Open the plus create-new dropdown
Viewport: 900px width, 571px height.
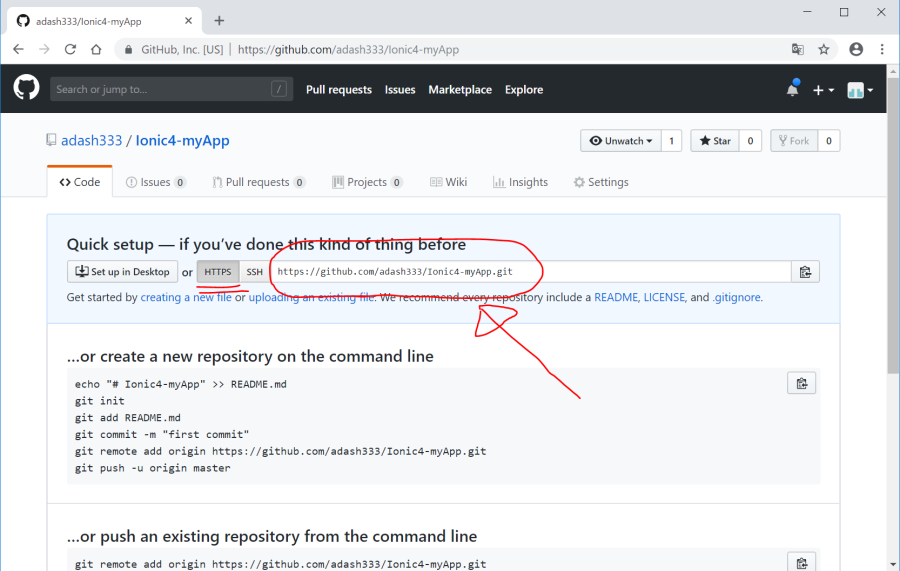[x=823, y=90]
